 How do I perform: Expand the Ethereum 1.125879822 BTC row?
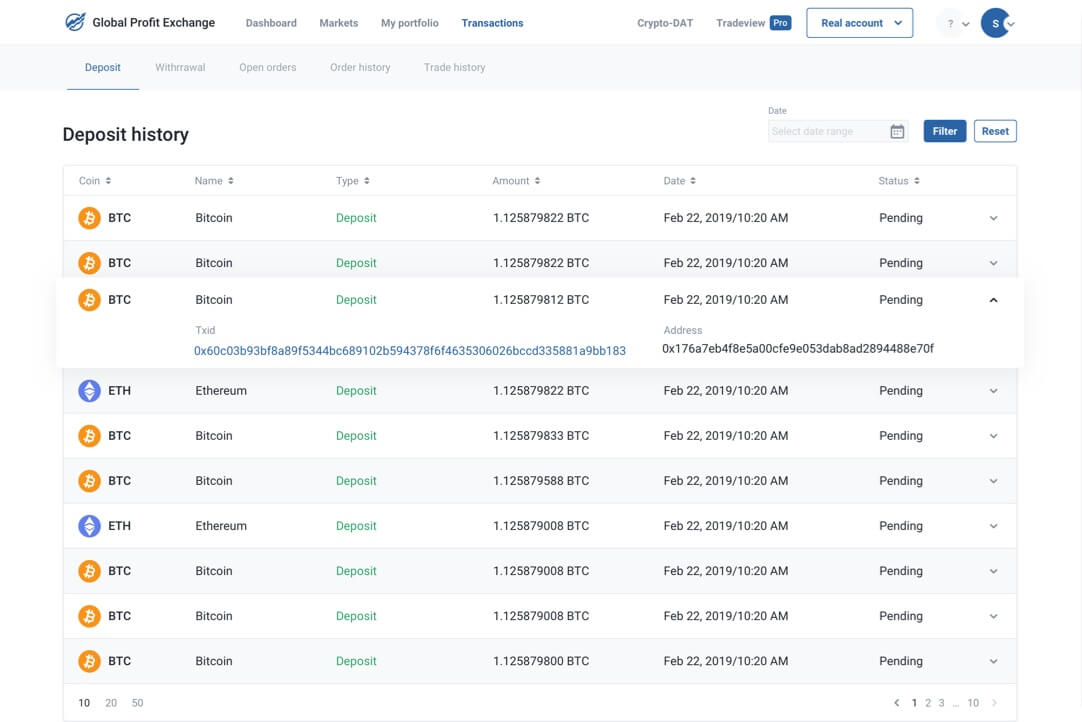pos(993,391)
